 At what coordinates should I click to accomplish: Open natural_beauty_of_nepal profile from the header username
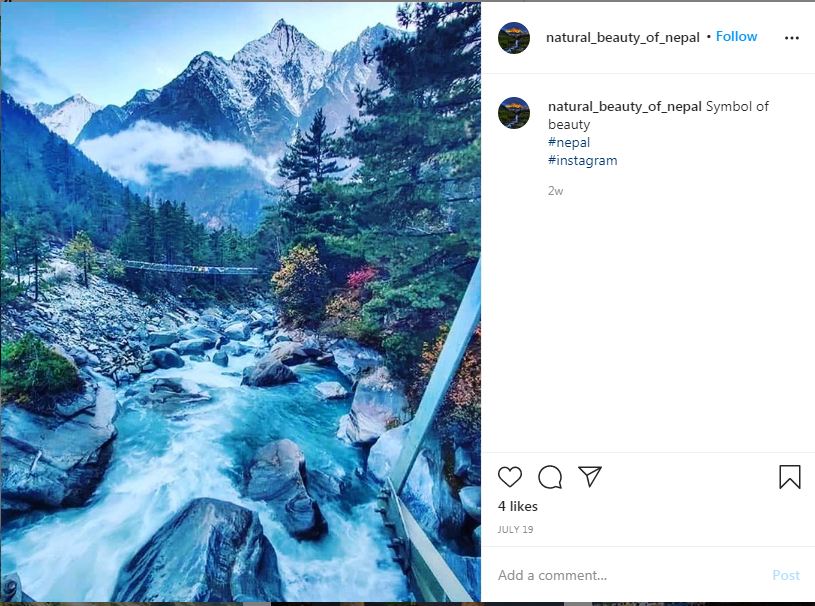622,38
